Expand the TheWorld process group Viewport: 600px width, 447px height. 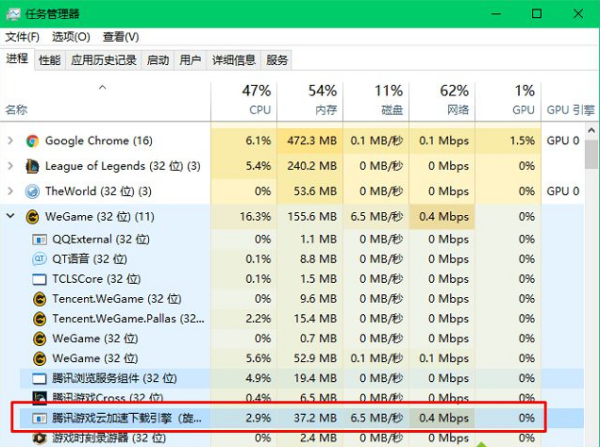pyautogui.click(x=11, y=191)
